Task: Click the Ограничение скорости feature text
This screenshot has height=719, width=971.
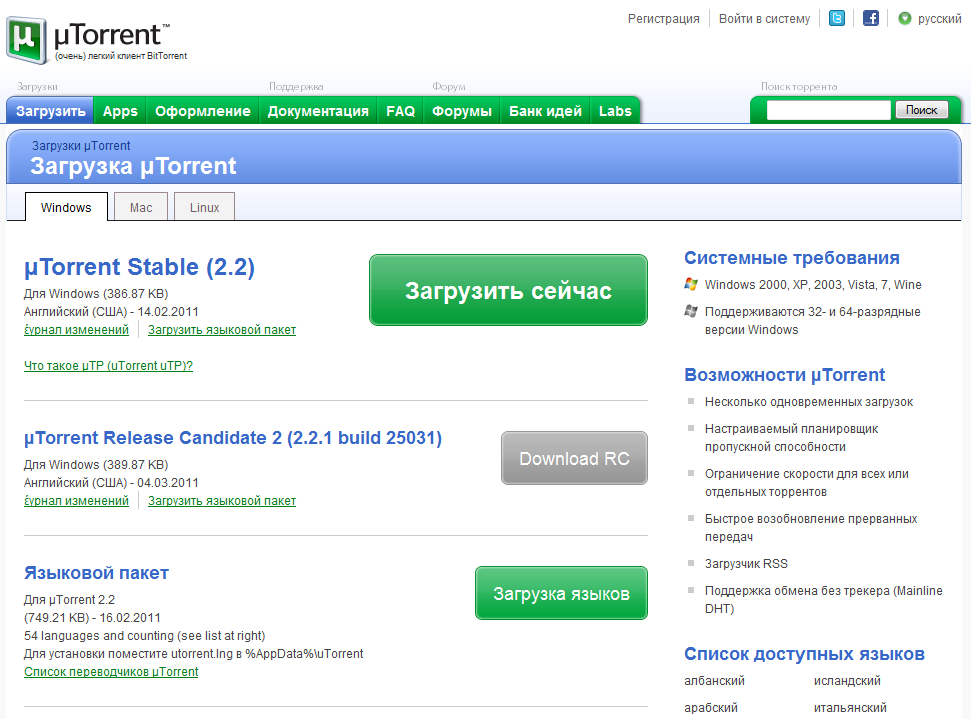Action: pyautogui.click(x=807, y=482)
